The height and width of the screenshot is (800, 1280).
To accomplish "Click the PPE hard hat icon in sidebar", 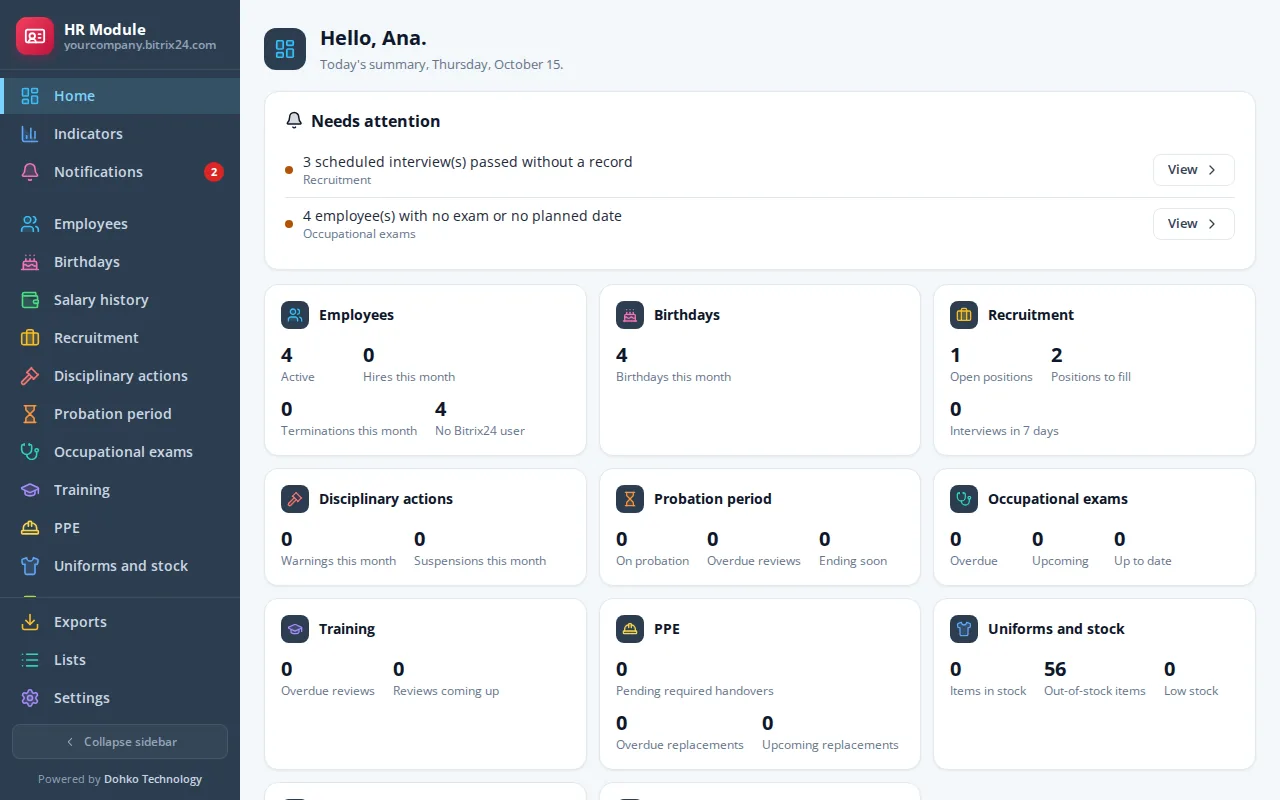I will tap(30, 528).
